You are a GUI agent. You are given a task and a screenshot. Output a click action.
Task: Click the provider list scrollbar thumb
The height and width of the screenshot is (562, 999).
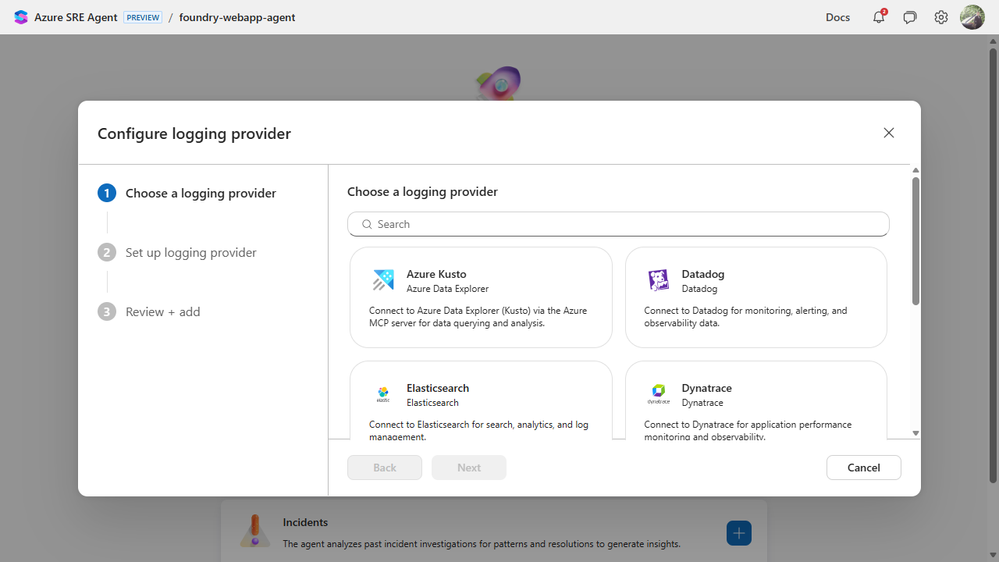click(x=915, y=240)
